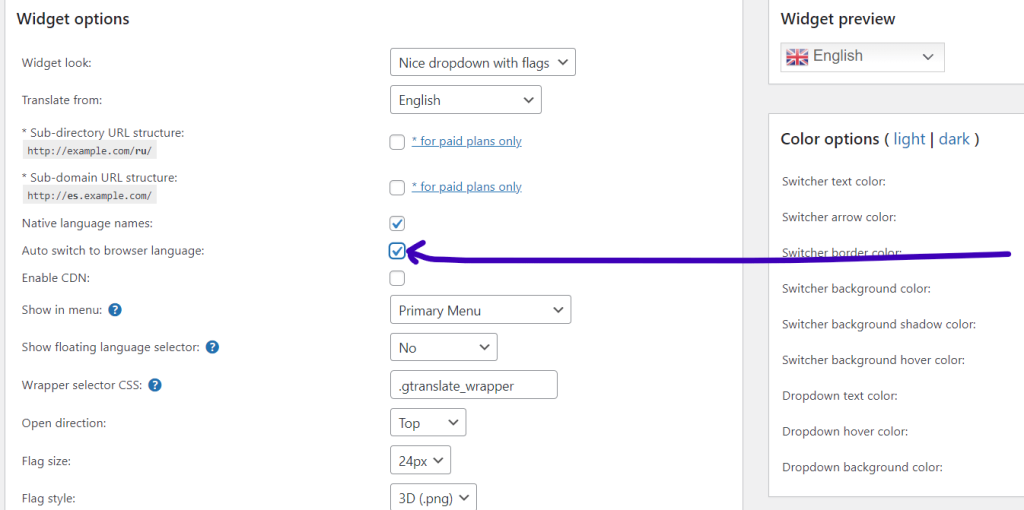This screenshot has width=1024, height=510.
Task: Click Auto switch to browser language label
Action: (x=113, y=250)
